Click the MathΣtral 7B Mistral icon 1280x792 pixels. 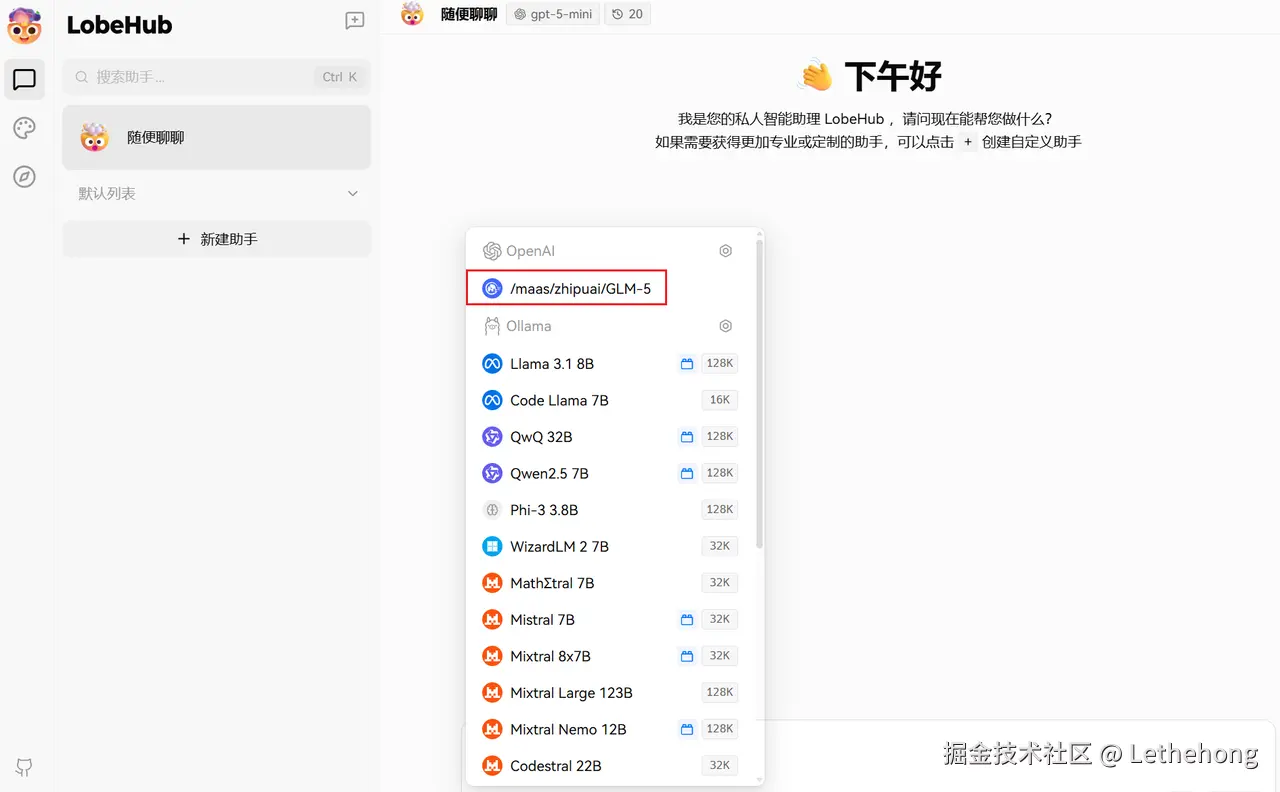click(x=492, y=583)
